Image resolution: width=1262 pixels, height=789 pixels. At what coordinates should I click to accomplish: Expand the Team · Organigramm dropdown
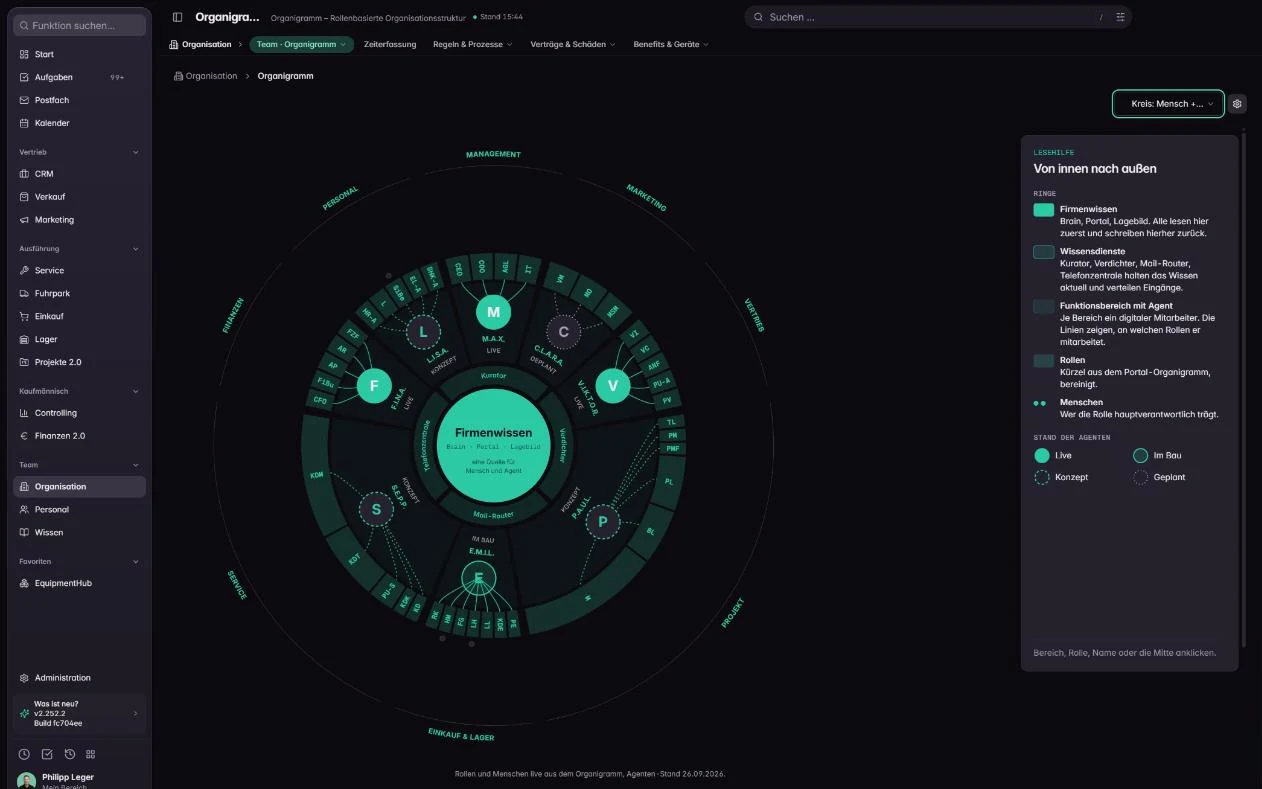[x=301, y=44]
